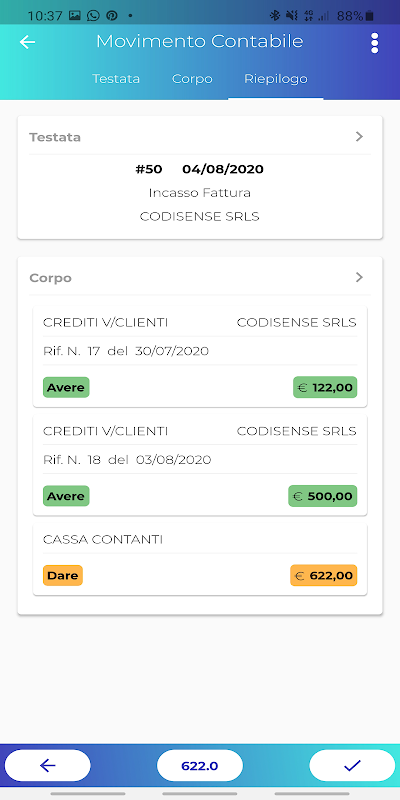The width and height of the screenshot is (400, 800).
Task: Tap the Incasso Fattura header text
Action: coord(199,193)
